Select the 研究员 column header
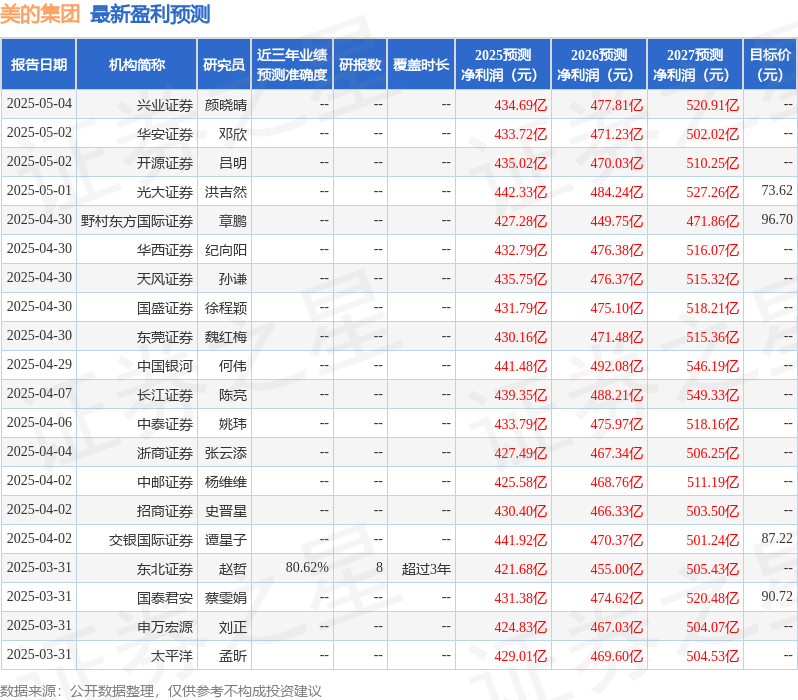Viewport: 798px width, 700px height. 224,65
